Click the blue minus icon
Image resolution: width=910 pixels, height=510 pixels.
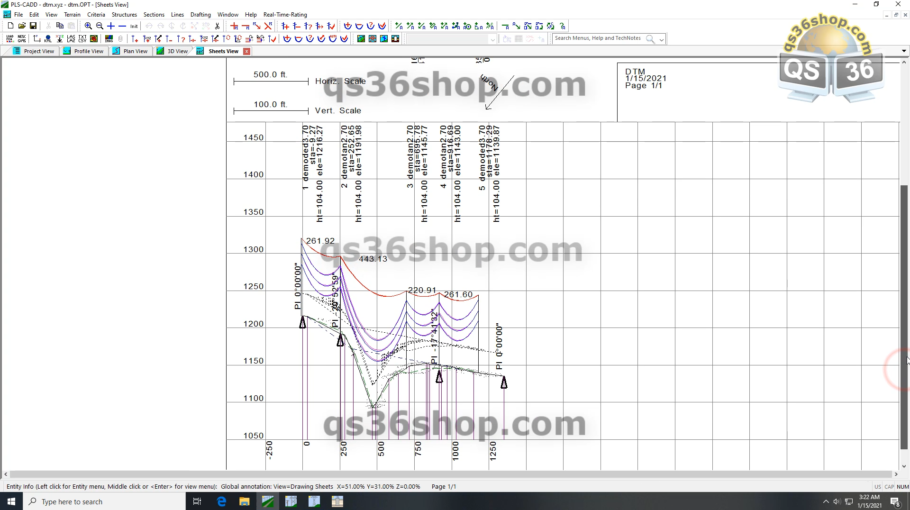(122, 26)
